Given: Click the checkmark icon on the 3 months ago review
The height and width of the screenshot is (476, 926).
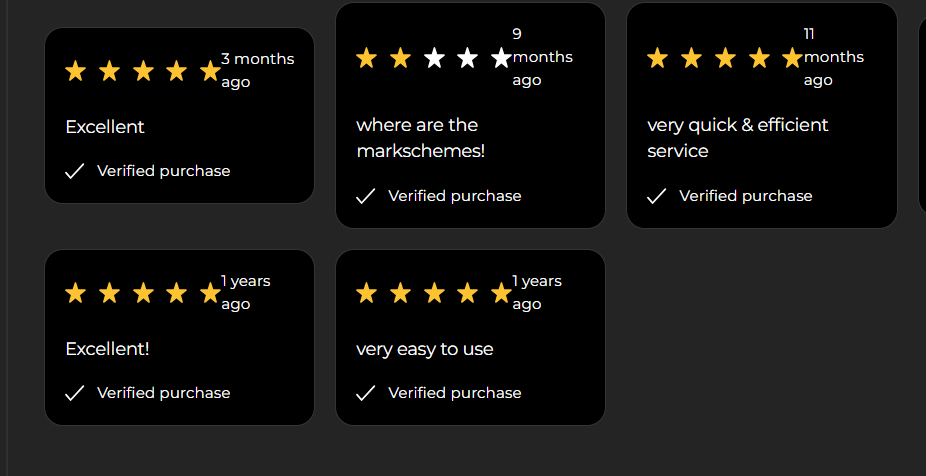Looking at the screenshot, I should (x=74, y=171).
